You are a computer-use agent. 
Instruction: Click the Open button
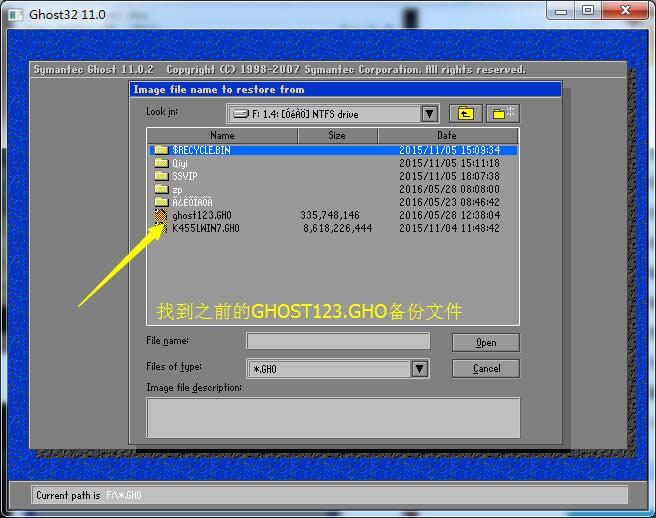[x=485, y=342]
